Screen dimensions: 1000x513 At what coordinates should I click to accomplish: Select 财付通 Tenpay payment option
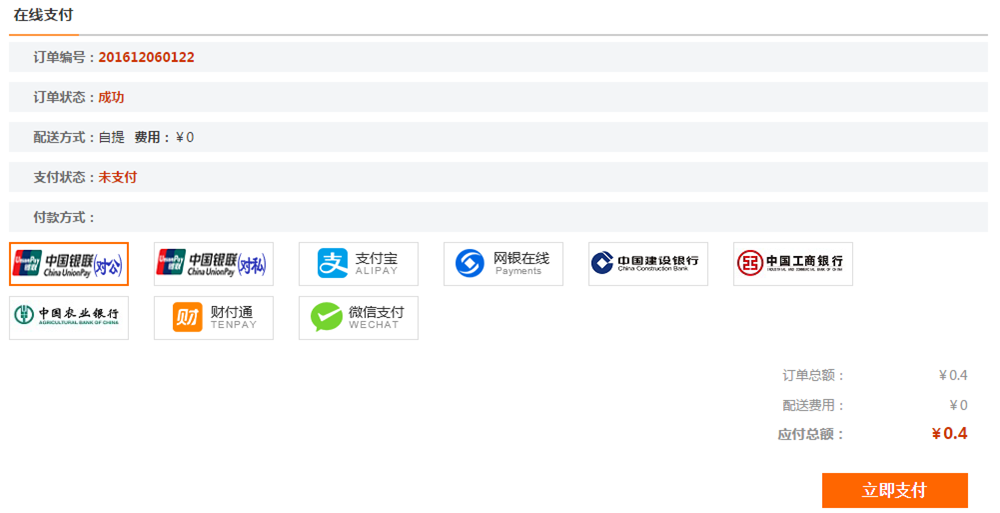coord(213,318)
